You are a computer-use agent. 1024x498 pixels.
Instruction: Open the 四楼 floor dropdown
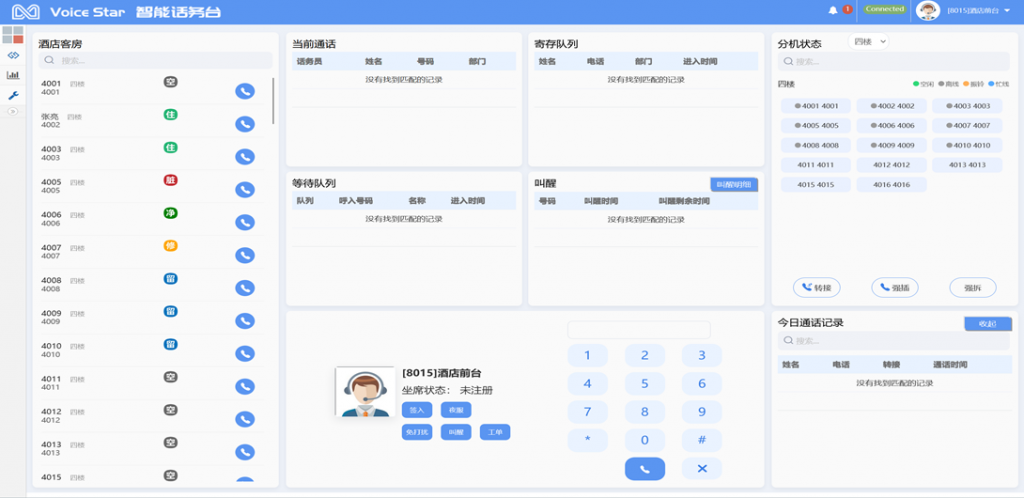point(868,42)
